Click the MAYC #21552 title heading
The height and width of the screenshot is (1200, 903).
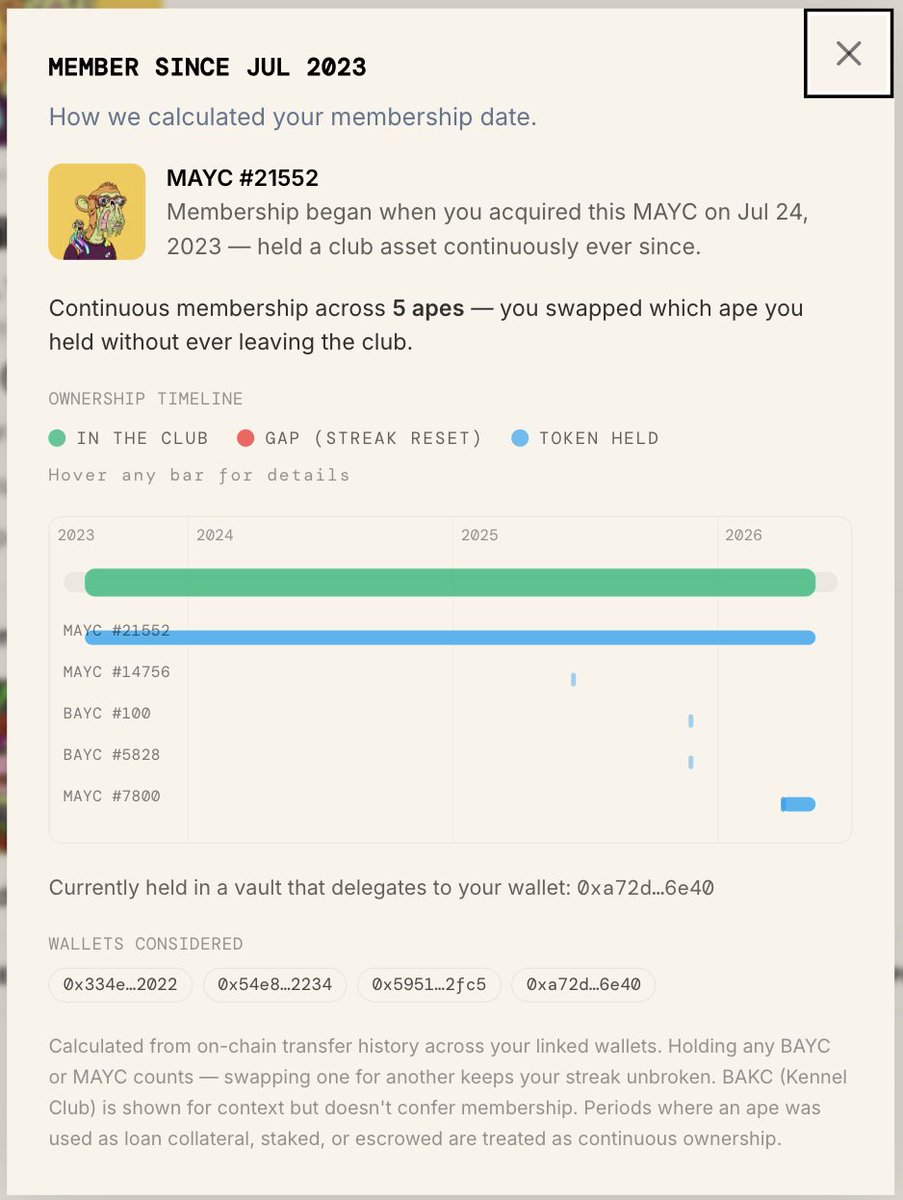coord(242,178)
